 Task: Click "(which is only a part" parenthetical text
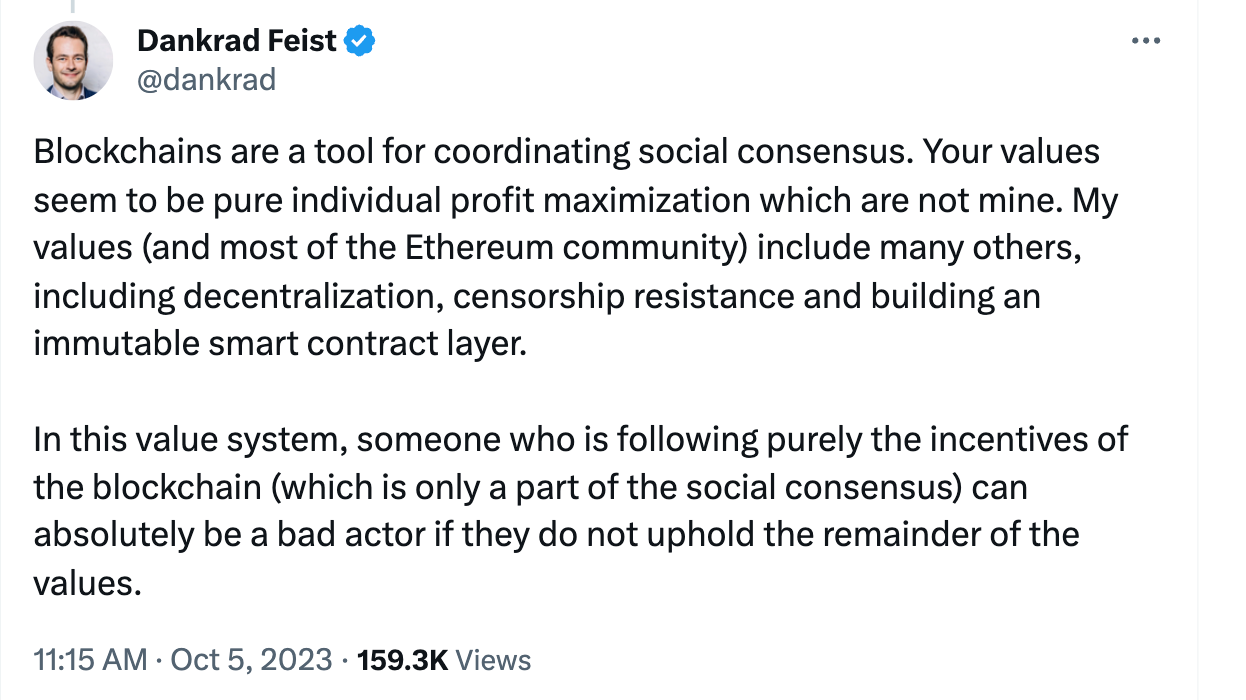coord(439,487)
